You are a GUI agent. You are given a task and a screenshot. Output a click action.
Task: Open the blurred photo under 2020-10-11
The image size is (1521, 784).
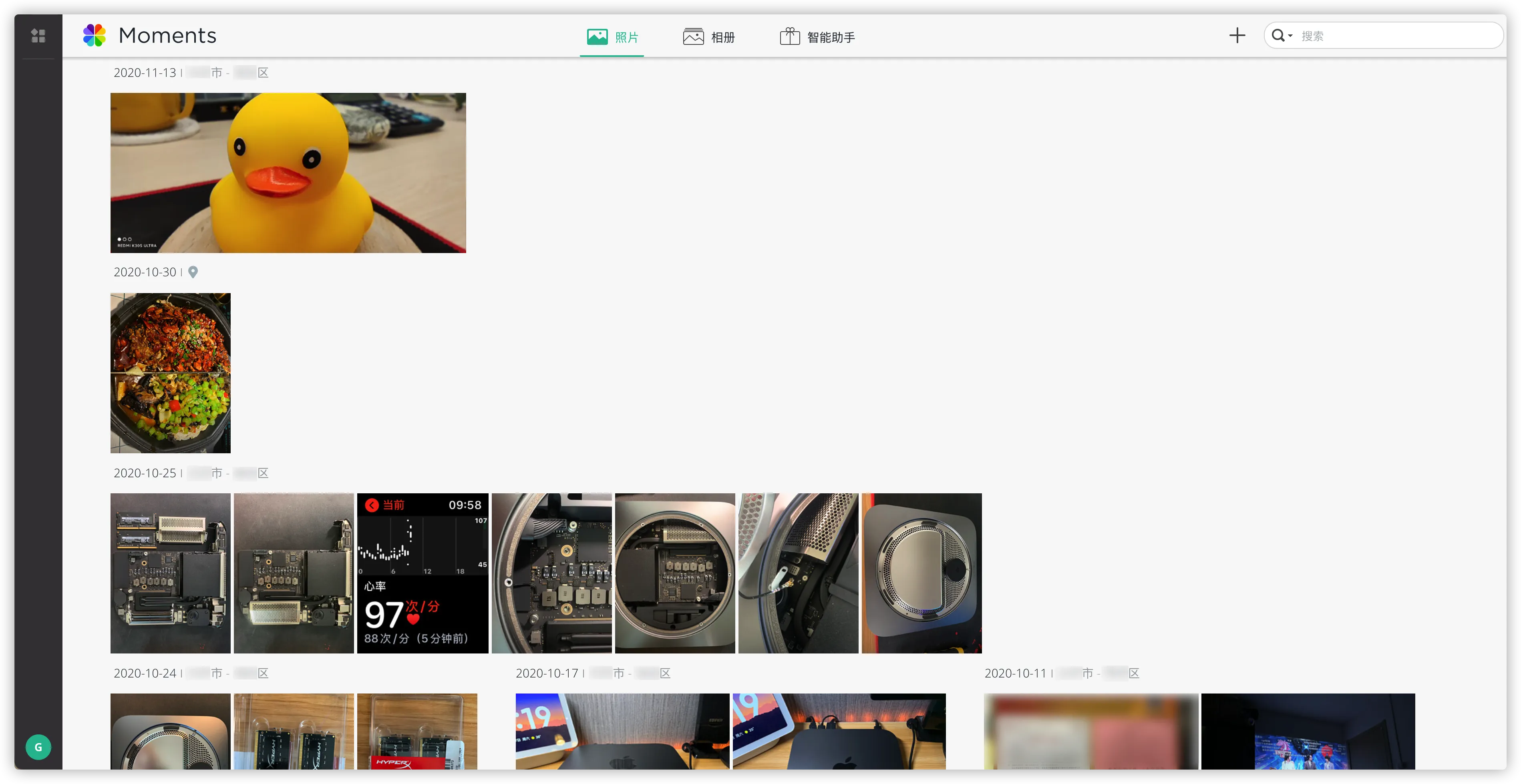coord(1091,732)
